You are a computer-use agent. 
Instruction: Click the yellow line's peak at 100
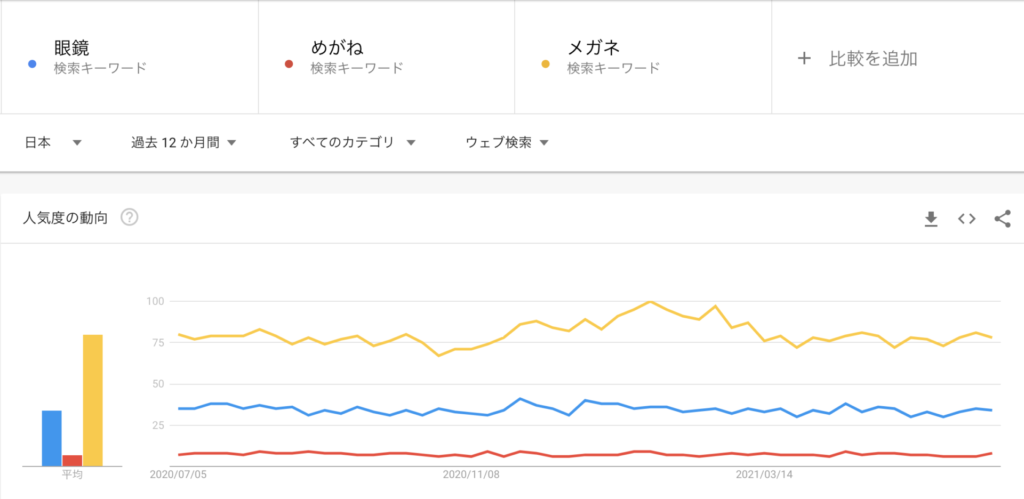point(650,301)
